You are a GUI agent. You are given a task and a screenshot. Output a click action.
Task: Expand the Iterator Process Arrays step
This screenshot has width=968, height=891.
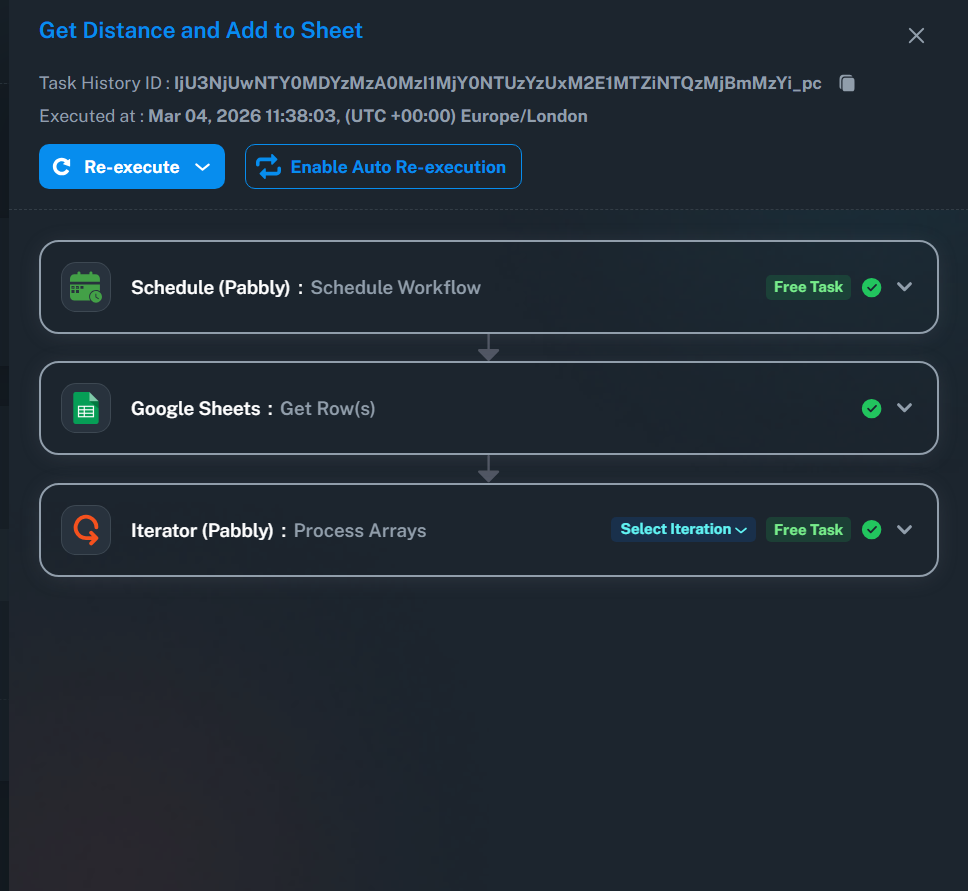[905, 530]
